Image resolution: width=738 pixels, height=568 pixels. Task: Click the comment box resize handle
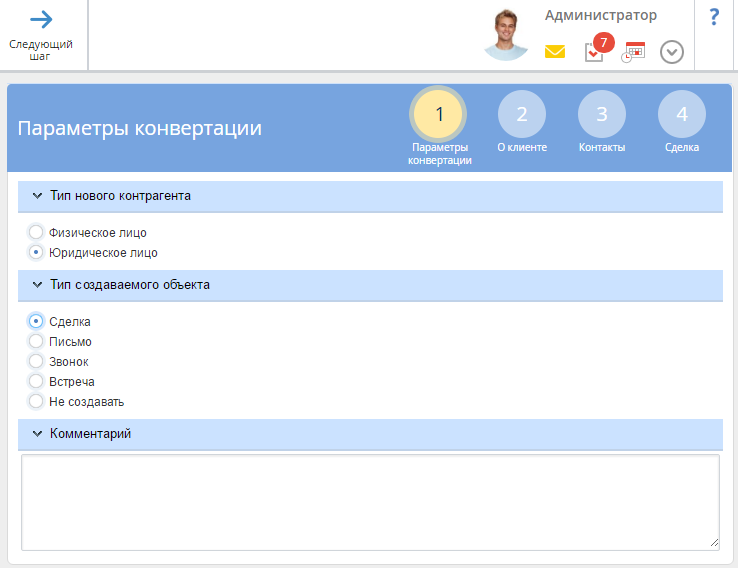tap(714, 543)
